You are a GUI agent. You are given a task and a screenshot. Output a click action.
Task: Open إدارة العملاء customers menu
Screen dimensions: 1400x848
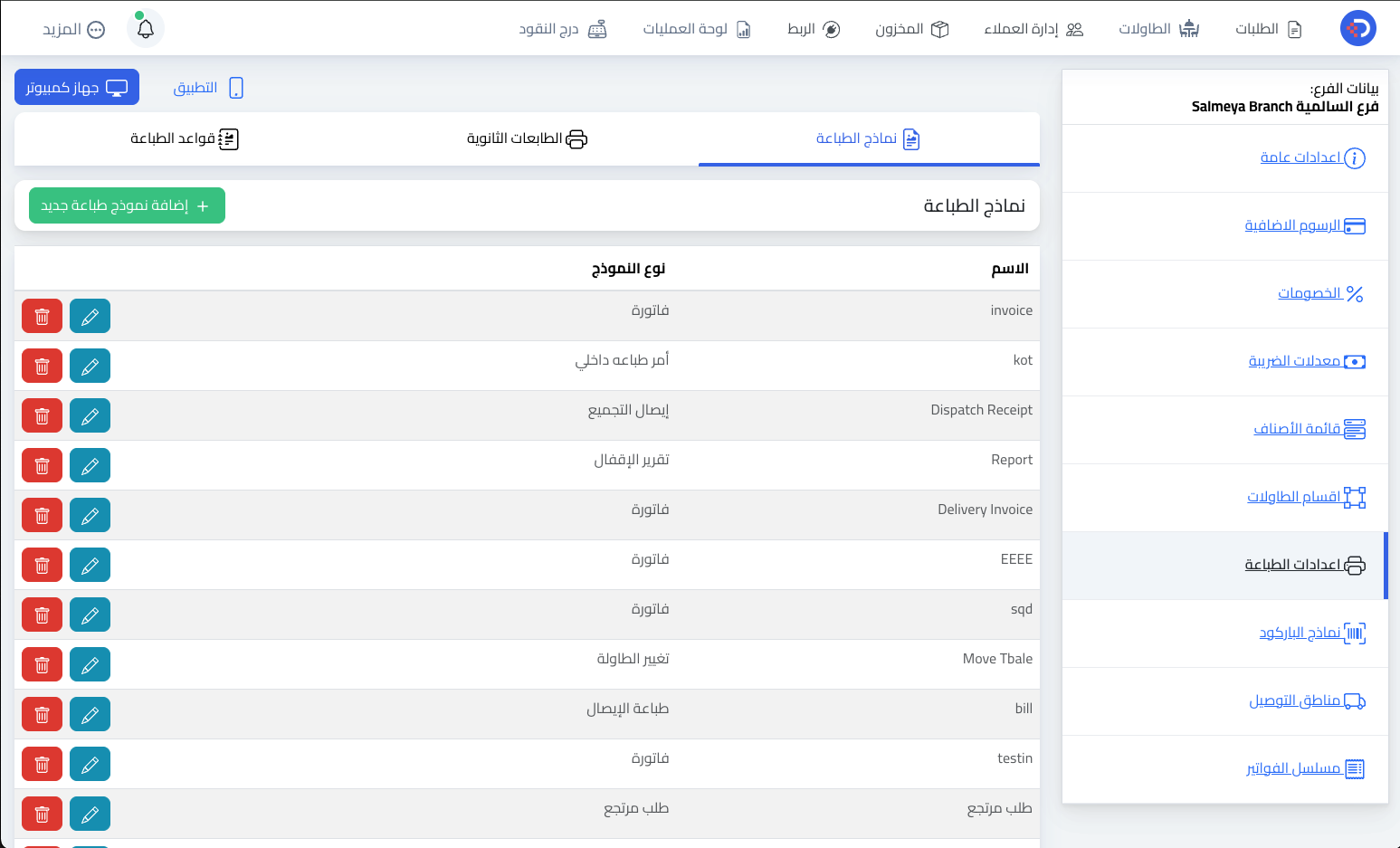pyautogui.click(x=1033, y=29)
